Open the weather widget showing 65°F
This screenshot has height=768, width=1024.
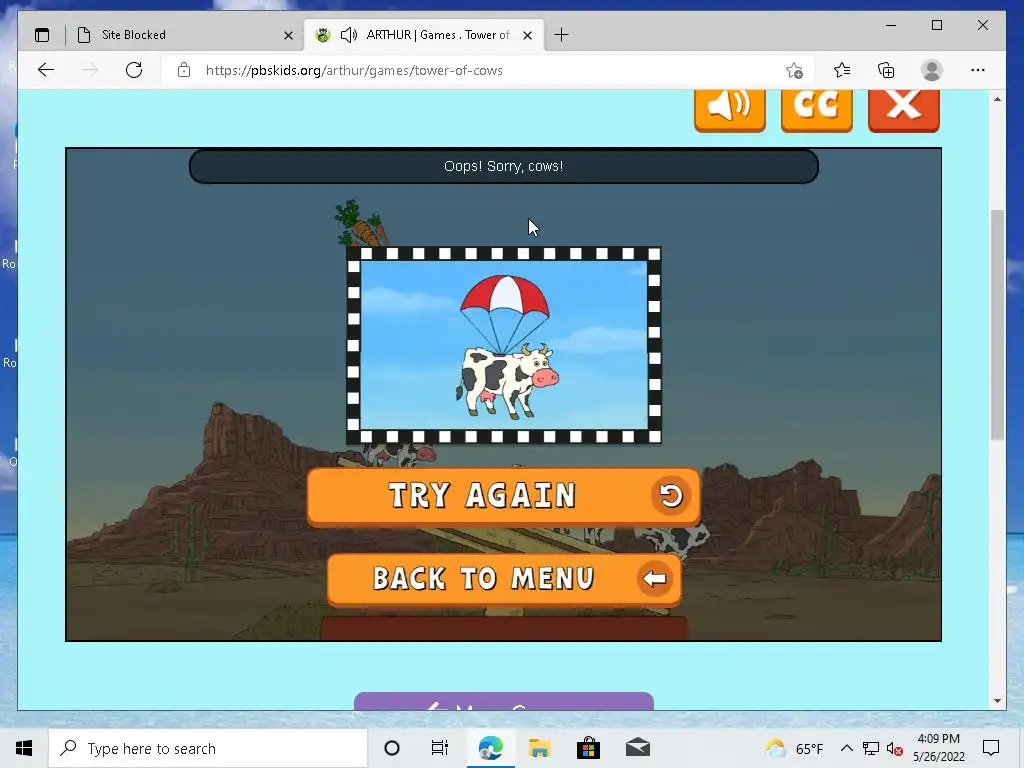point(794,748)
